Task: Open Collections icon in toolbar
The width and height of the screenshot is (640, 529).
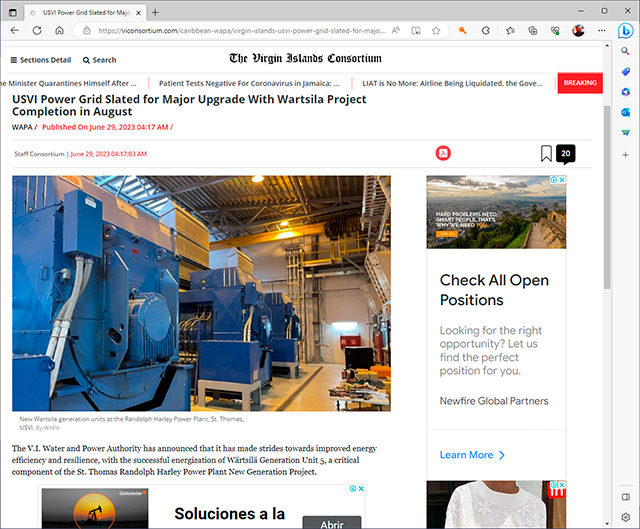Action: (x=533, y=31)
